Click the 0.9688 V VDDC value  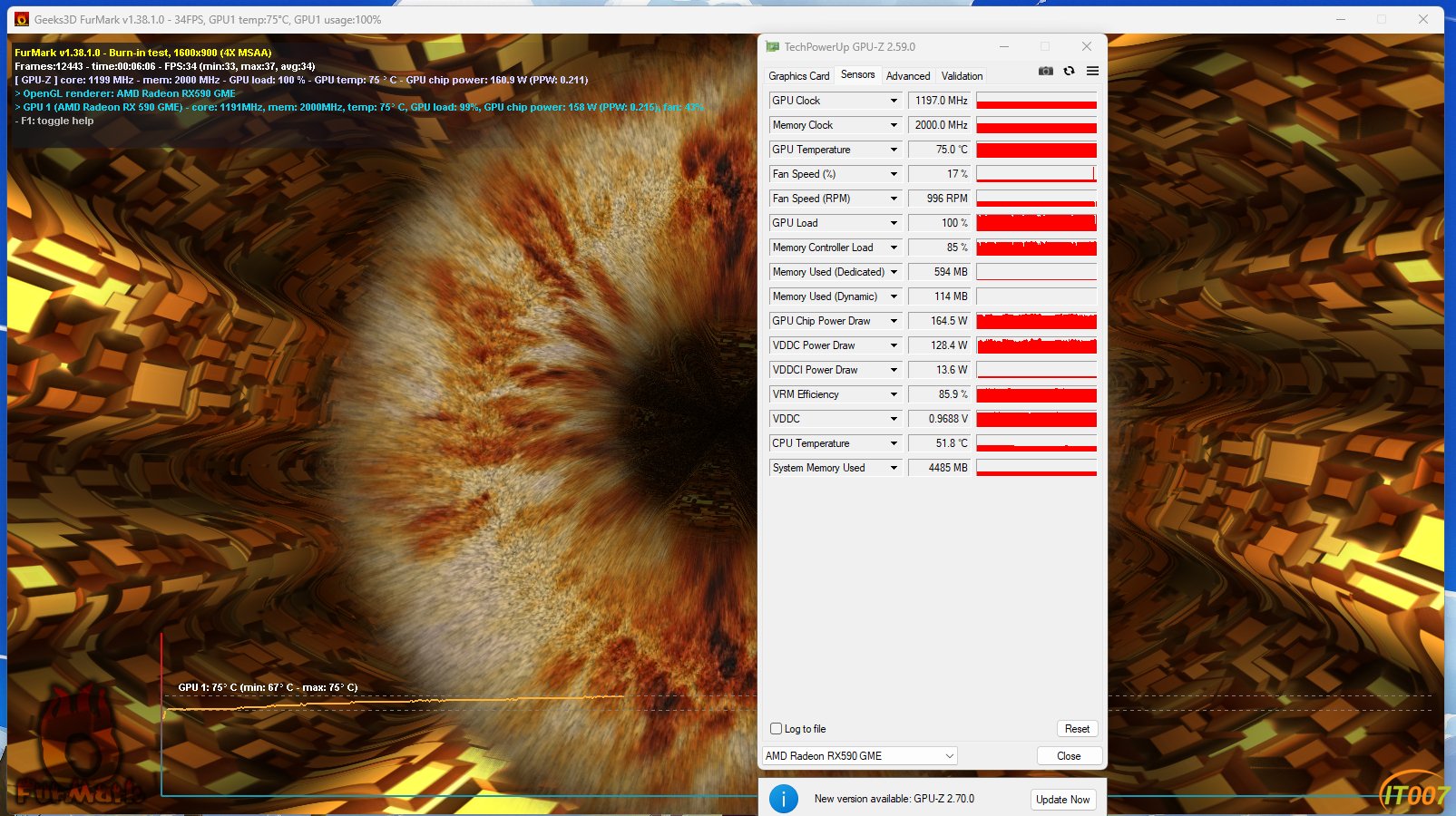point(940,419)
